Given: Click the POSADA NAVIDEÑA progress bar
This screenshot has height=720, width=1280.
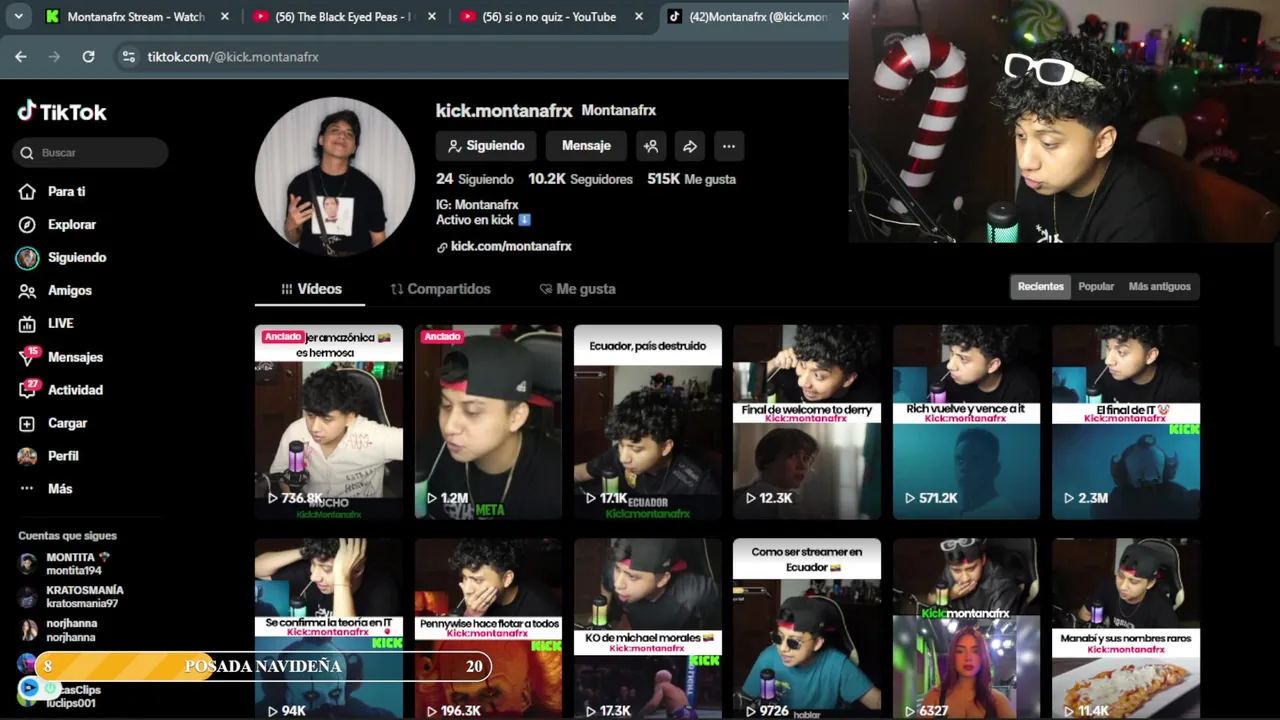Looking at the screenshot, I should click(263, 666).
